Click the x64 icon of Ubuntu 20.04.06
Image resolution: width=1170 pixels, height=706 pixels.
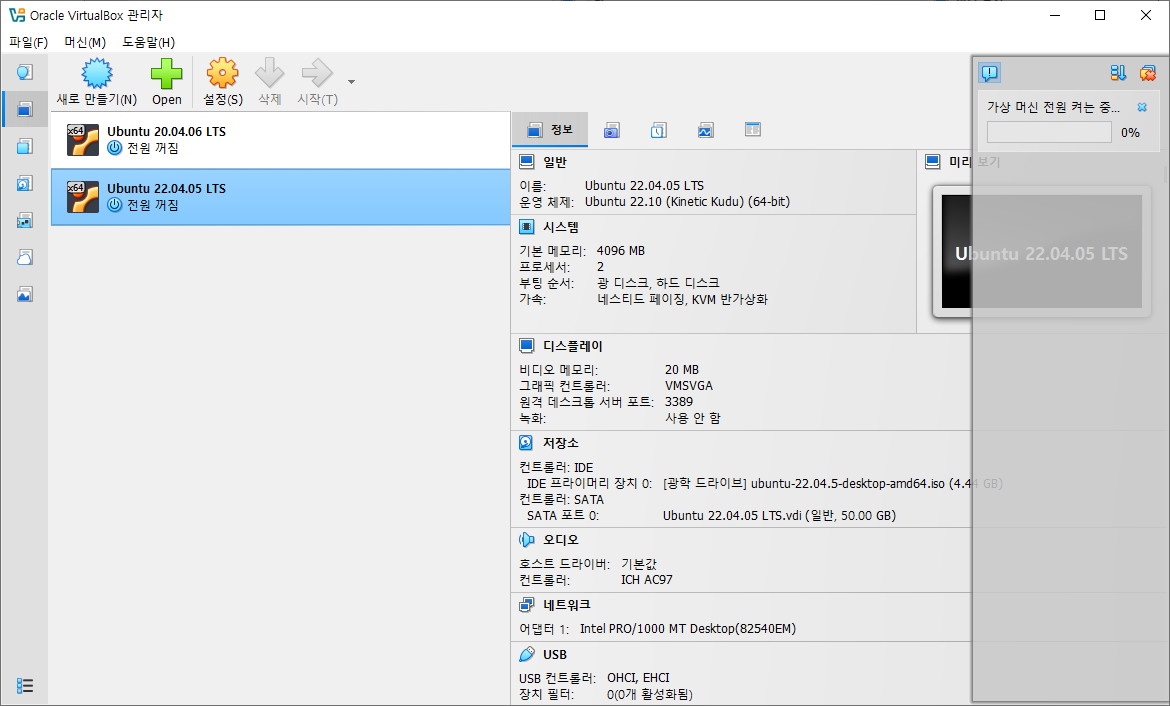click(82, 140)
